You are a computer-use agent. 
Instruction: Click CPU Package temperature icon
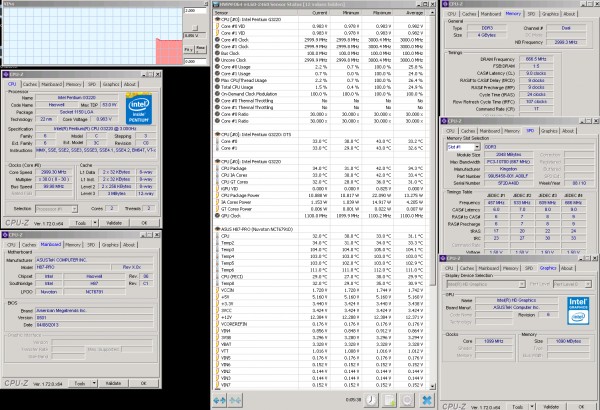(x=217, y=168)
